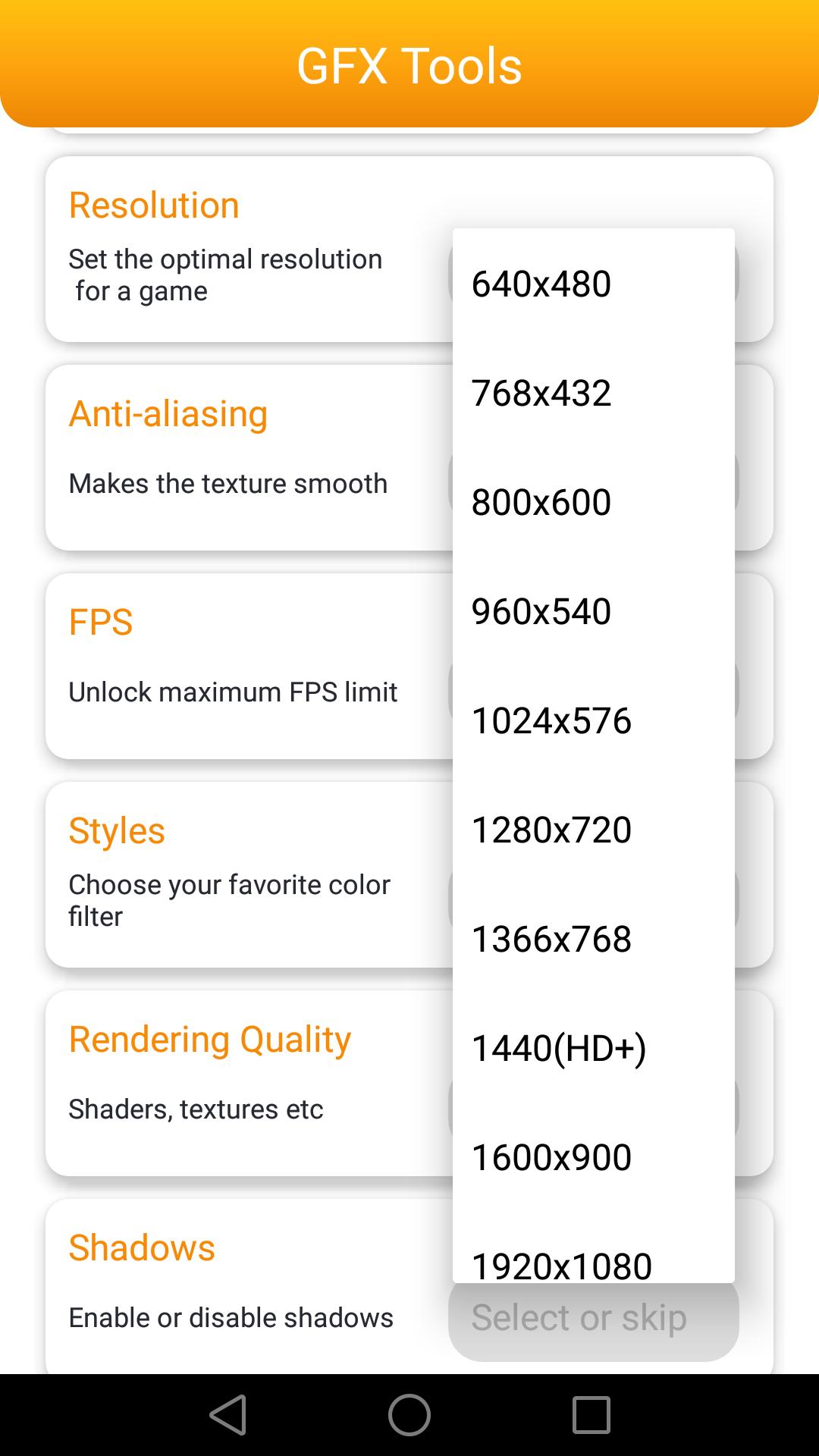Click the GFX Tools title banner
The height and width of the screenshot is (1456, 819).
coord(409,64)
